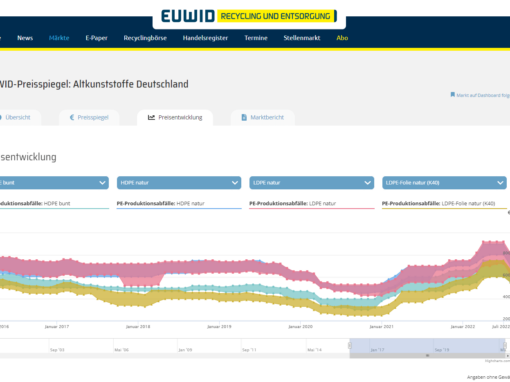
Task: Open the LDPE natur dropdown
Action: [x=312, y=183]
